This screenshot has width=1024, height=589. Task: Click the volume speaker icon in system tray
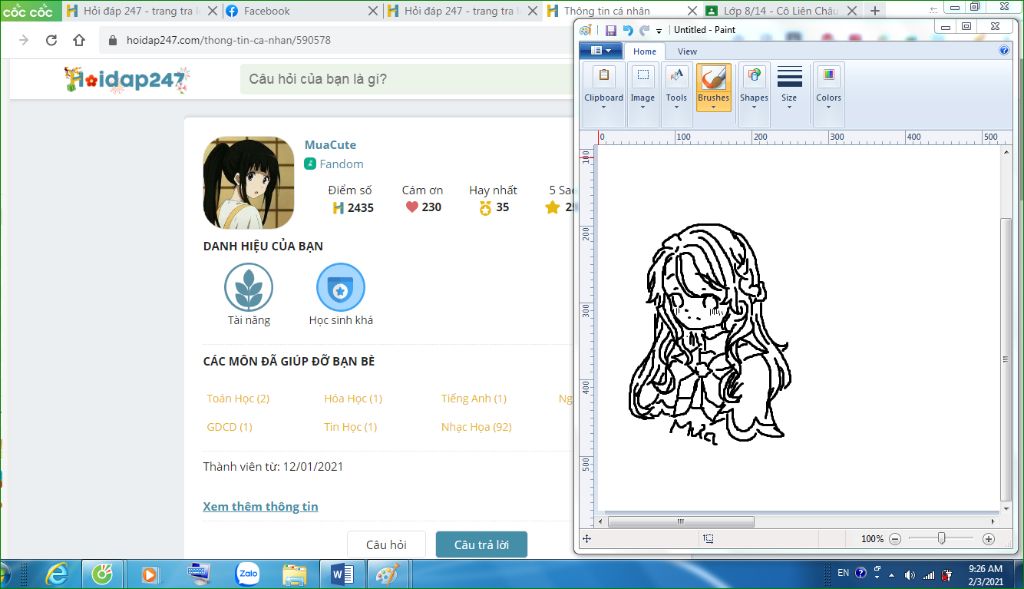pyautogui.click(x=909, y=575)
